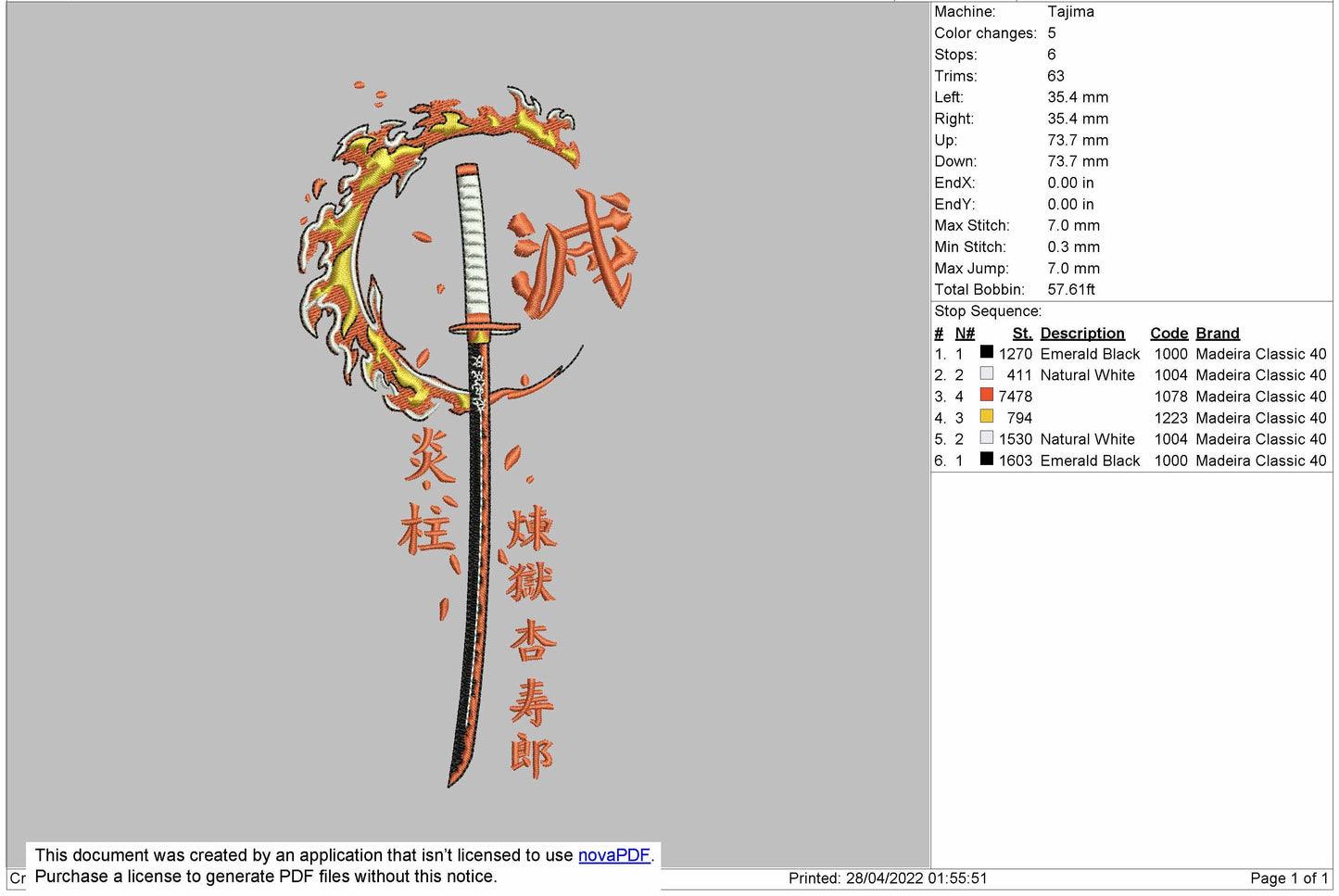Open the novaPDF link

coord(613,855)
